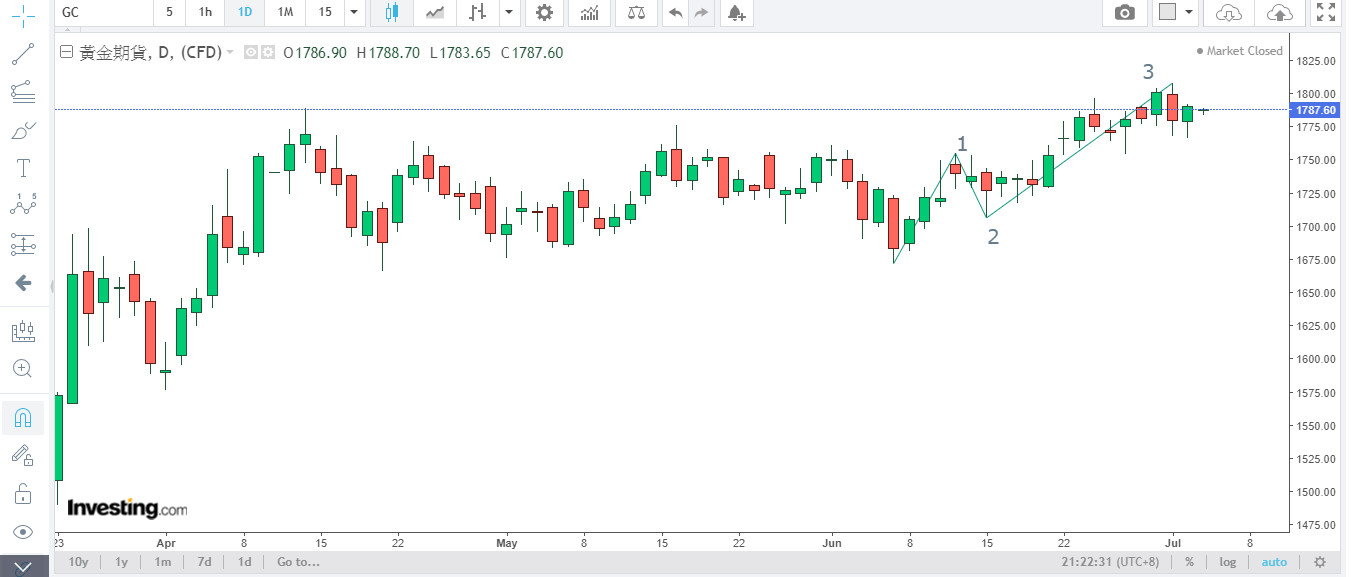Screen dimensions: 1363x577
Task: Enable log scale on the price axis
Action: pyautogui.click(x=1227, y=562)
